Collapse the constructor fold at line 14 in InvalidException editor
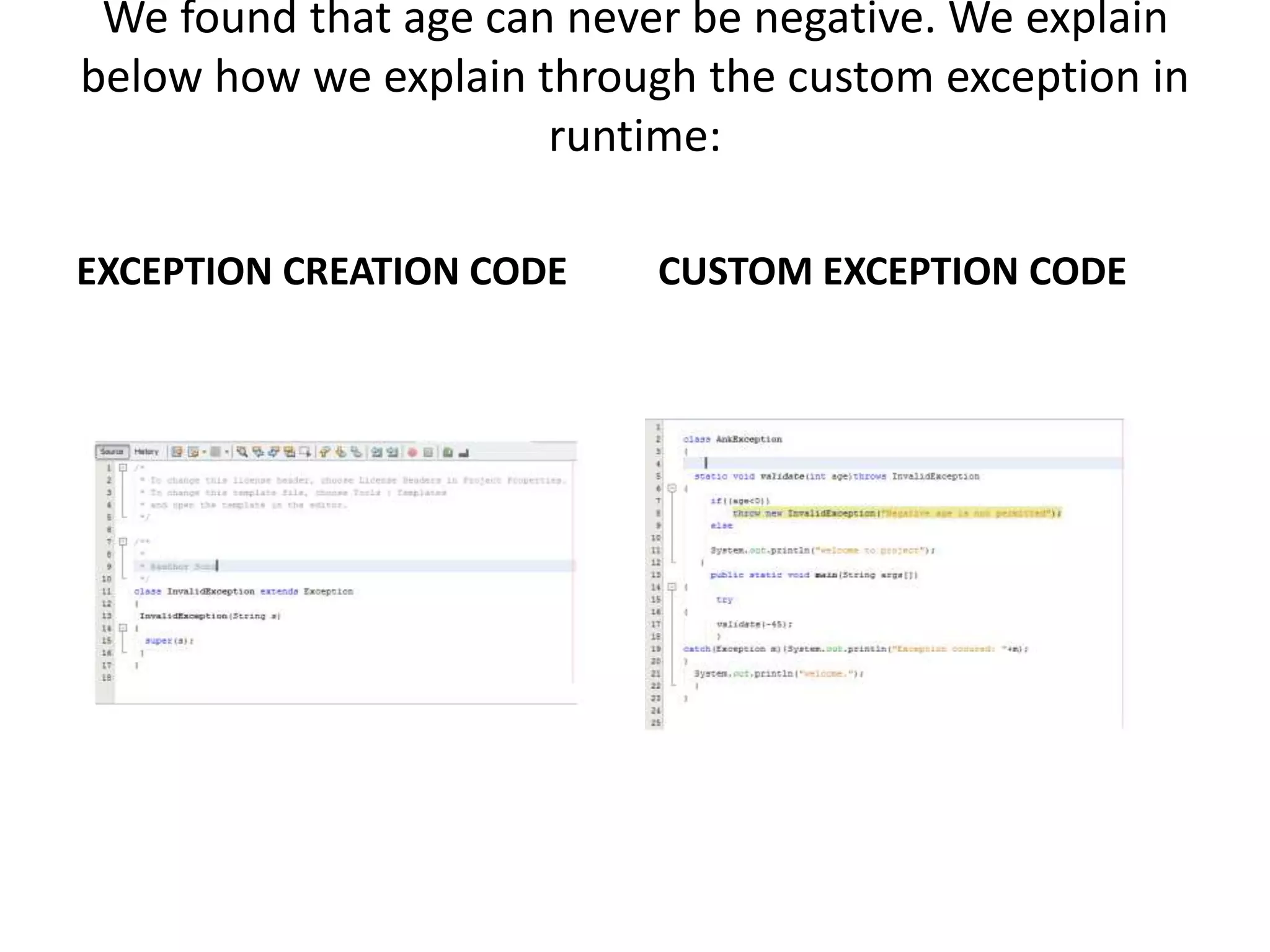Screen dimensions: 1270x952 [x=123, y=628]
